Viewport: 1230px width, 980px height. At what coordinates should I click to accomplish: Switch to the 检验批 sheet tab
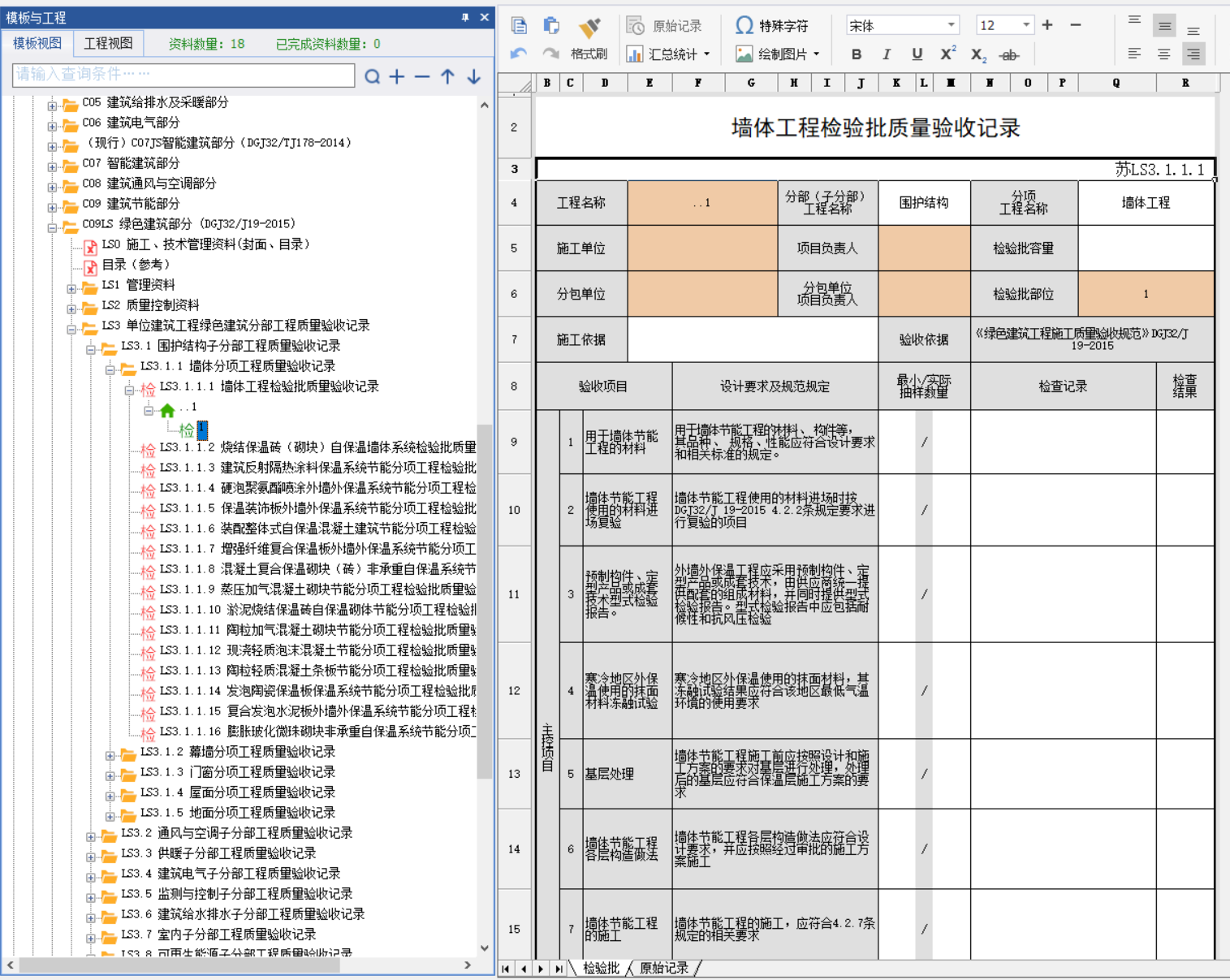[x=601, y=968]
